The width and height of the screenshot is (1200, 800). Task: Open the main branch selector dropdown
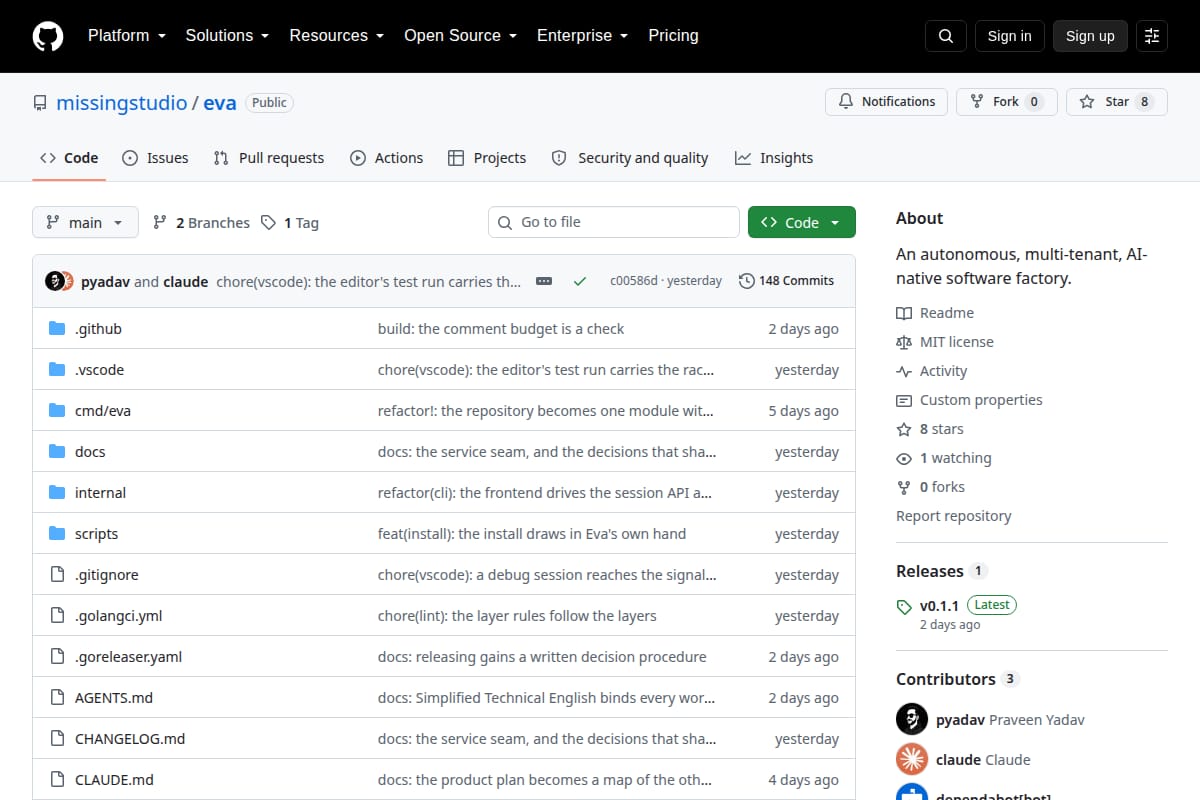click(x=85, y=223)
